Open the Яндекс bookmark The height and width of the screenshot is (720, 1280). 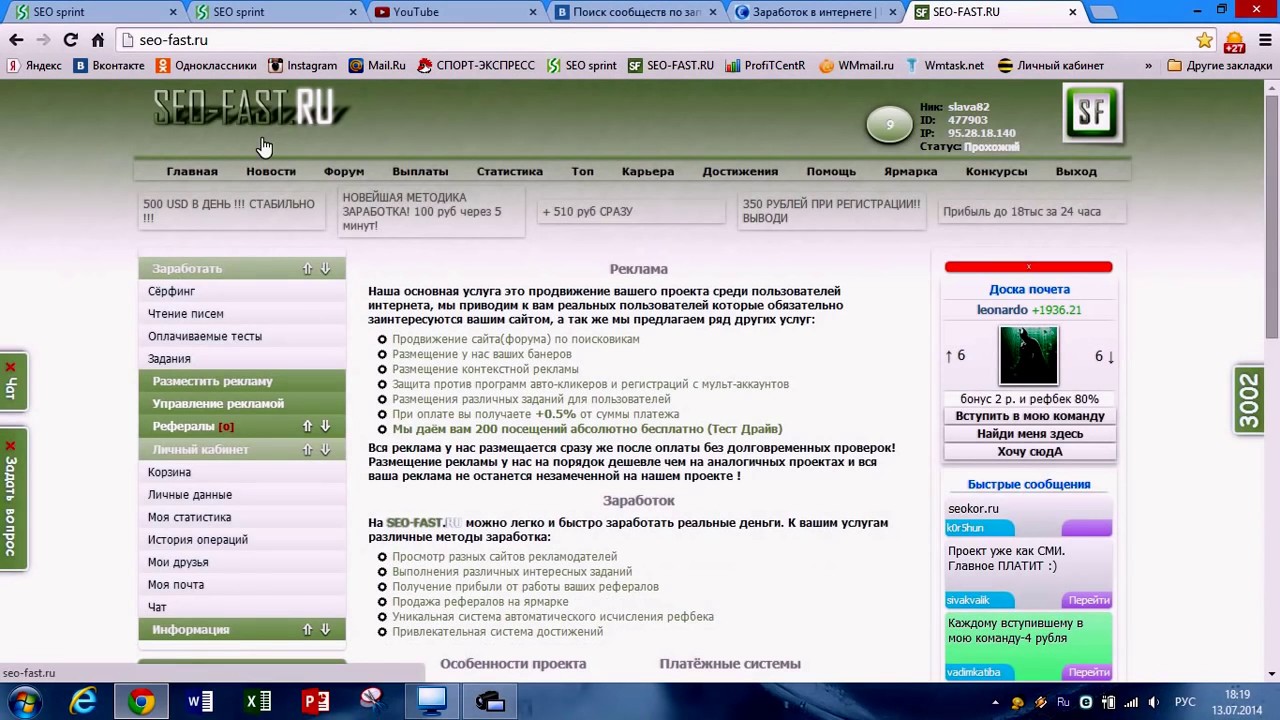[x=35, y=65]
